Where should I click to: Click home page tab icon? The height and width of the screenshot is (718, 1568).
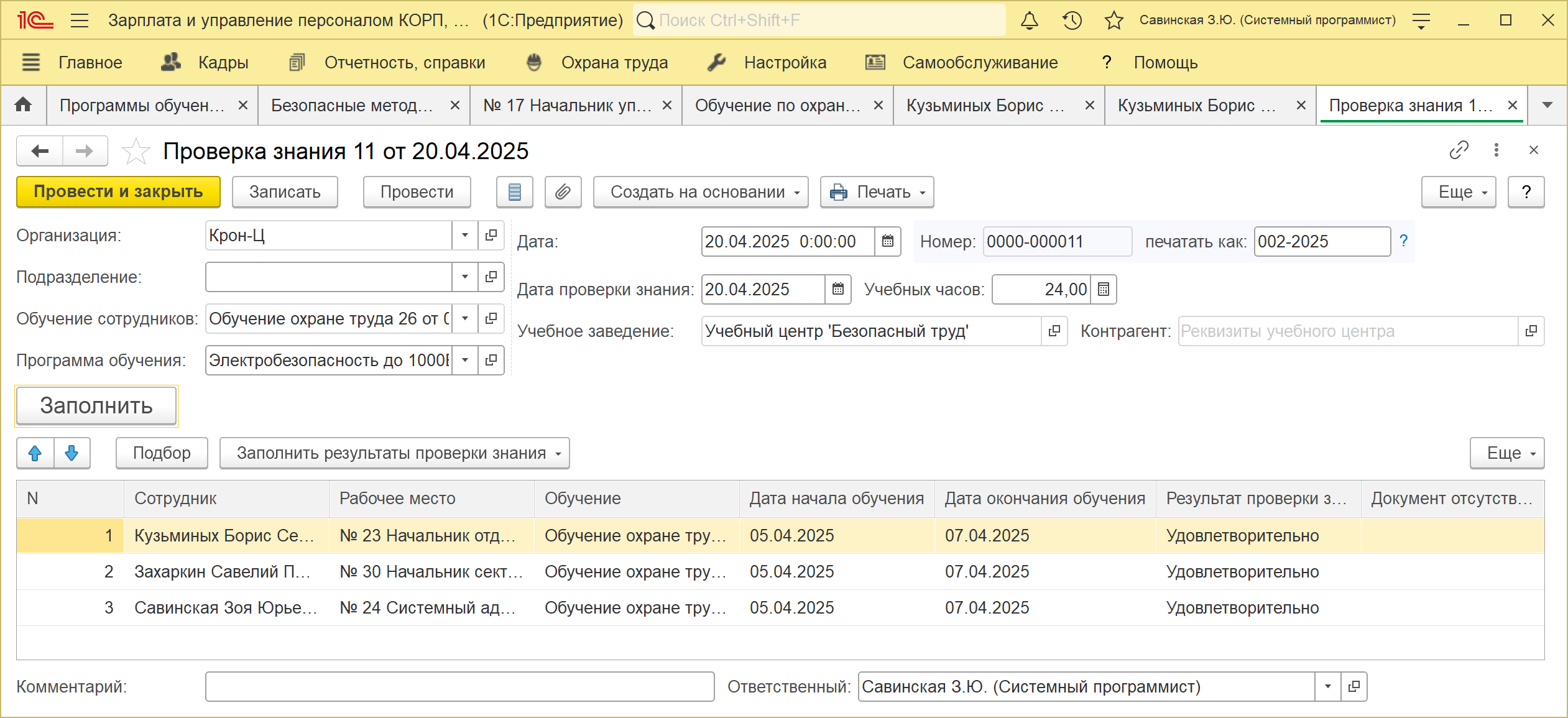pos(24,105)
